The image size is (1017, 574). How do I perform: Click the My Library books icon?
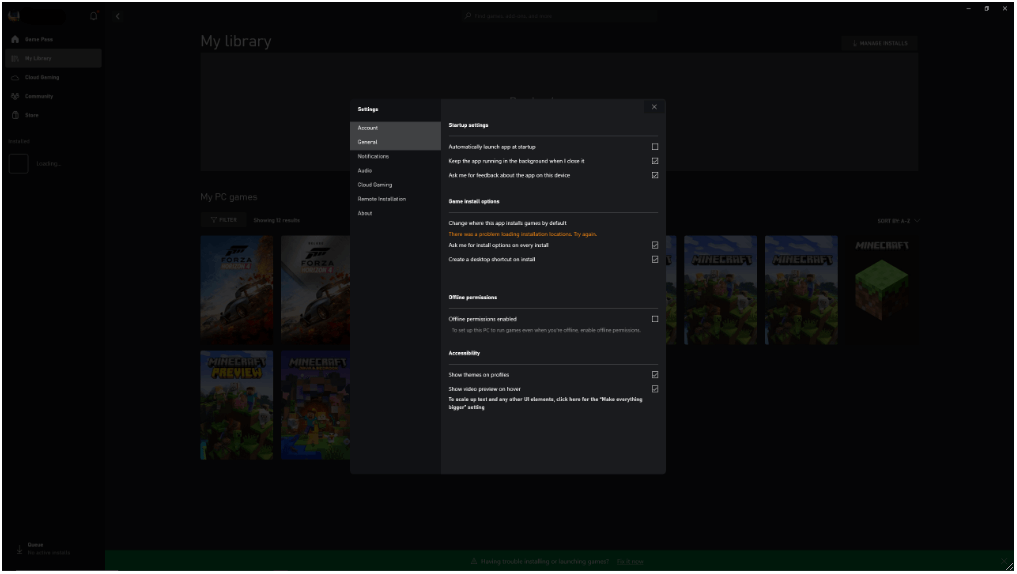coord(15,58)
